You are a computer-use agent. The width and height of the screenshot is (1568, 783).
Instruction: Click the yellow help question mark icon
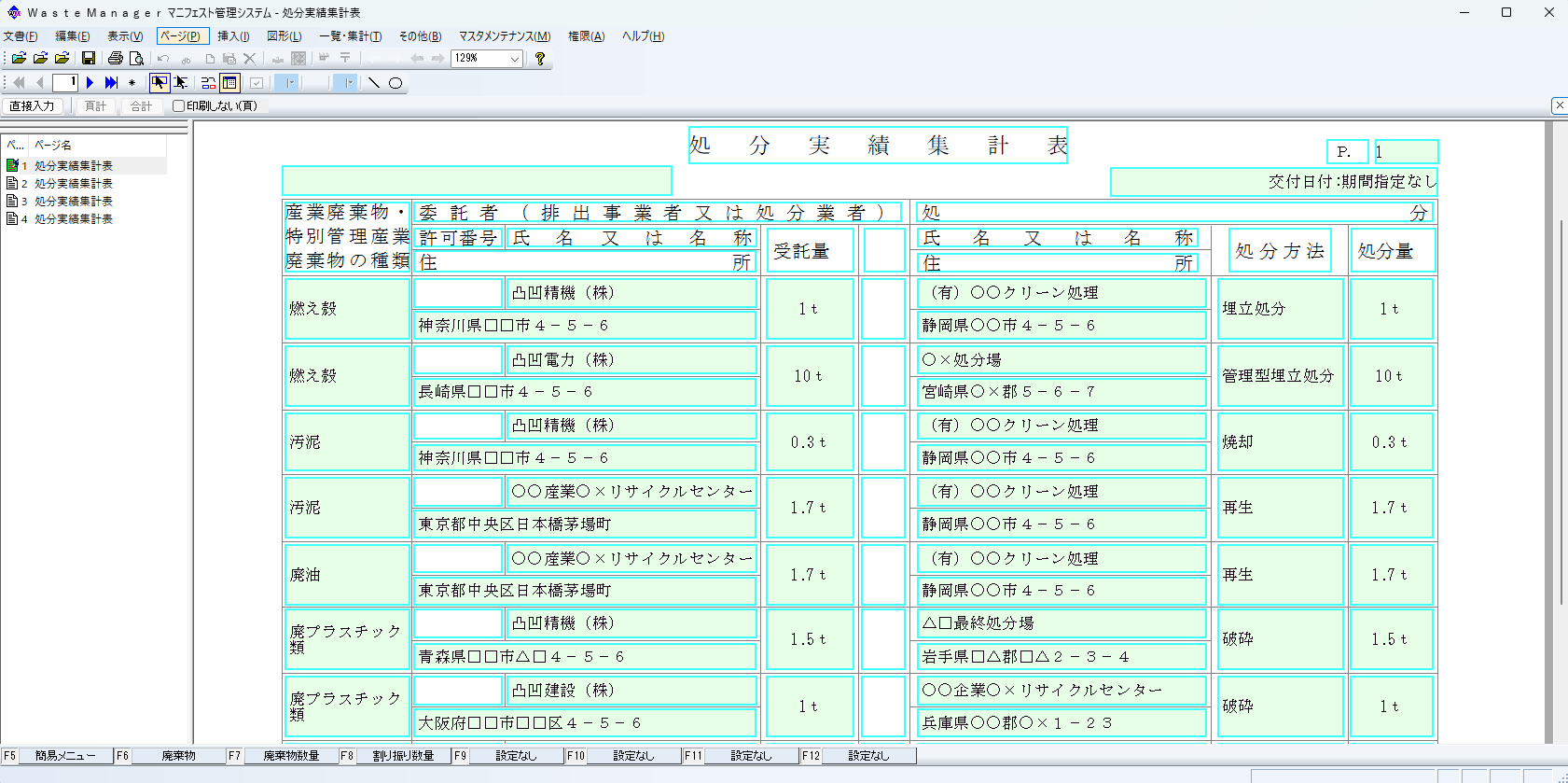click(539, 58)
